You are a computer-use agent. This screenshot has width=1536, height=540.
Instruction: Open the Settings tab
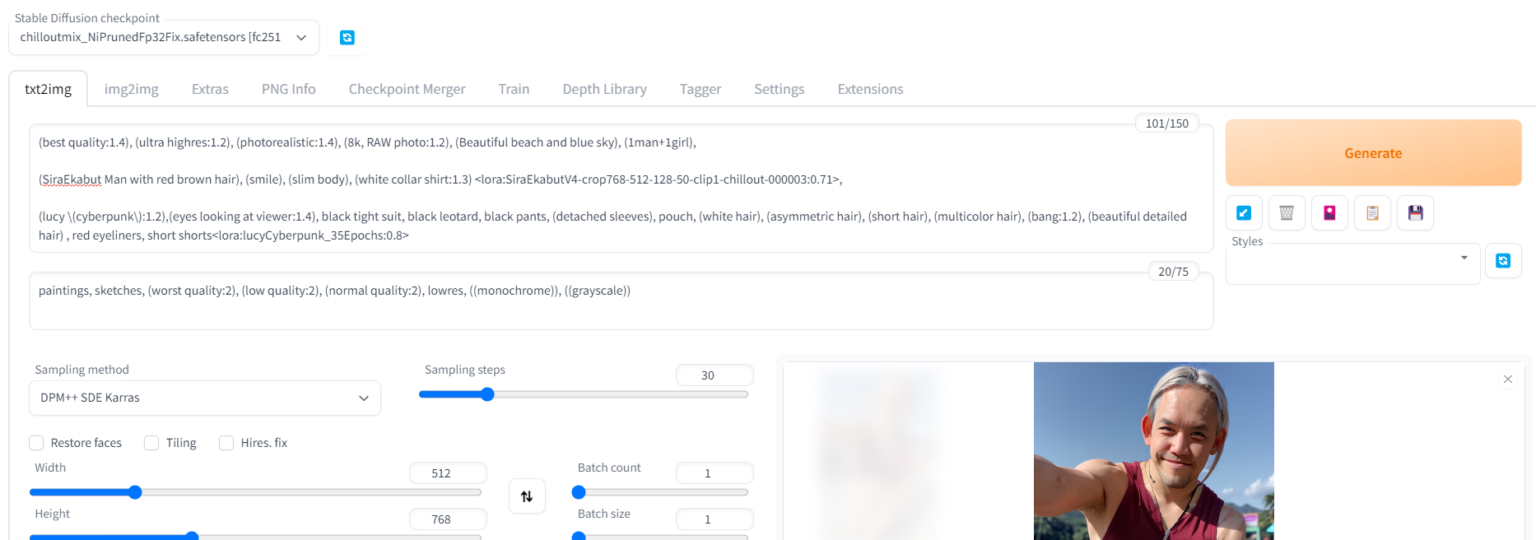tap(779, 89)
